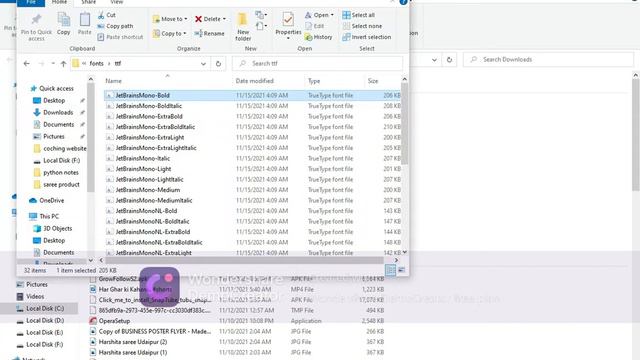The image size is (640, 360).
Task: Select the JetBrainsMonoNL-ExtraBoldItalic file
Action: pos(252,242)
